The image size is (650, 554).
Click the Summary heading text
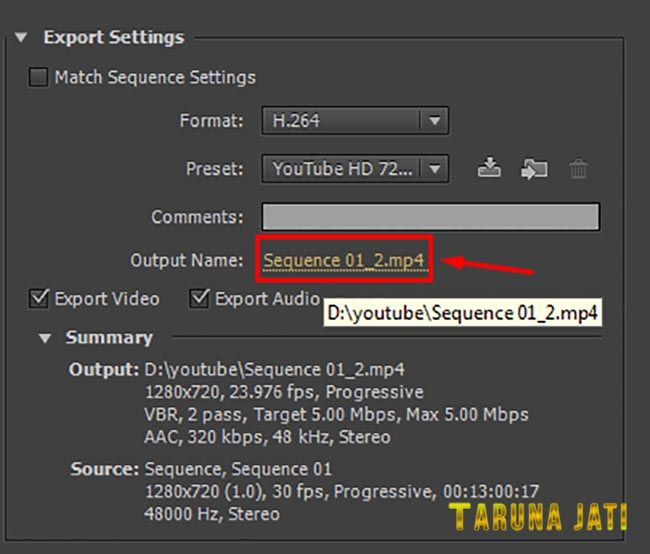tap(109, 338)
